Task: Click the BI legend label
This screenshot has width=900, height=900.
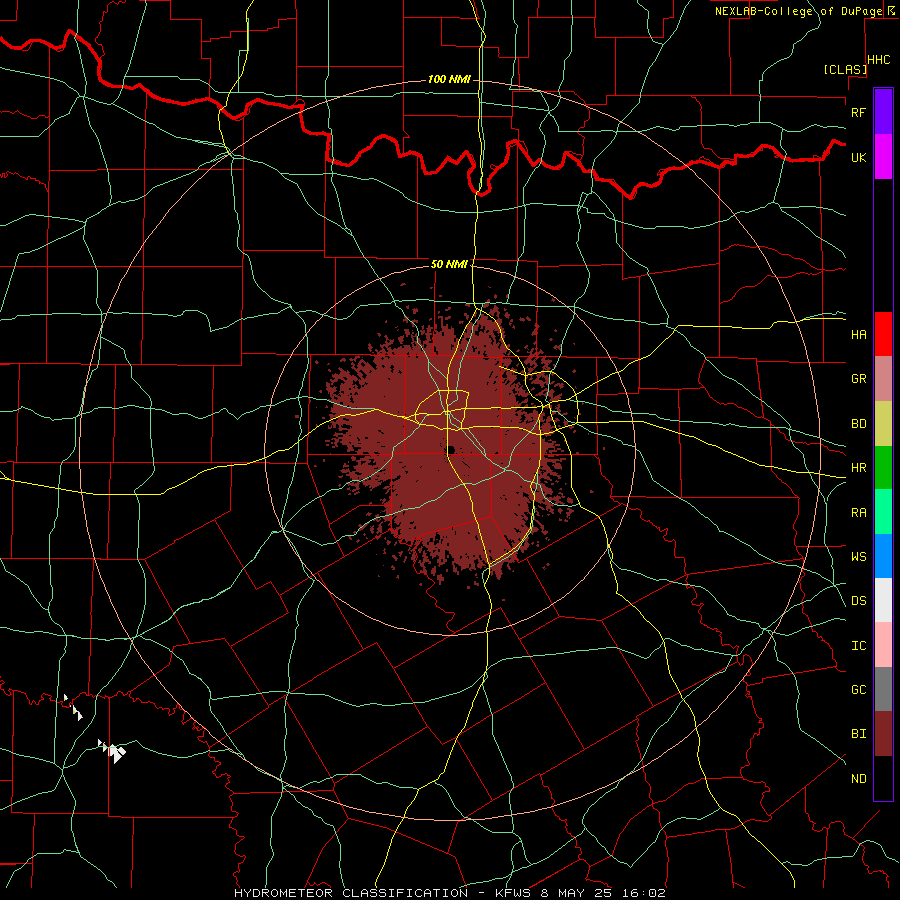Action: [x=858, y=734]
